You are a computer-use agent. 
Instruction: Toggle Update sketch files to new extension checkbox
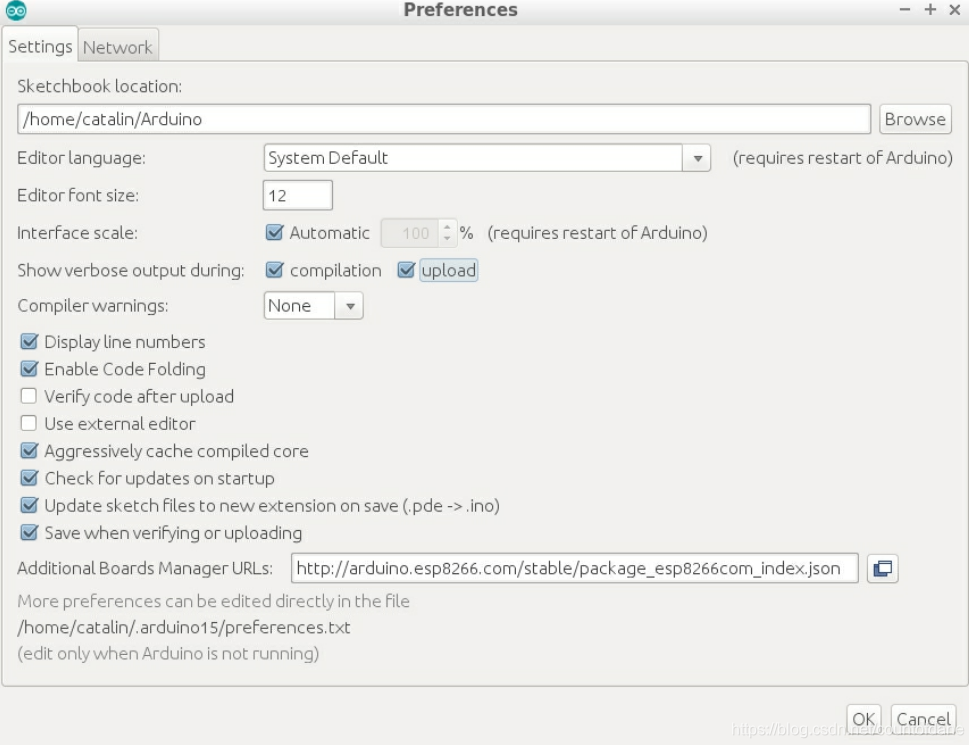29,507
